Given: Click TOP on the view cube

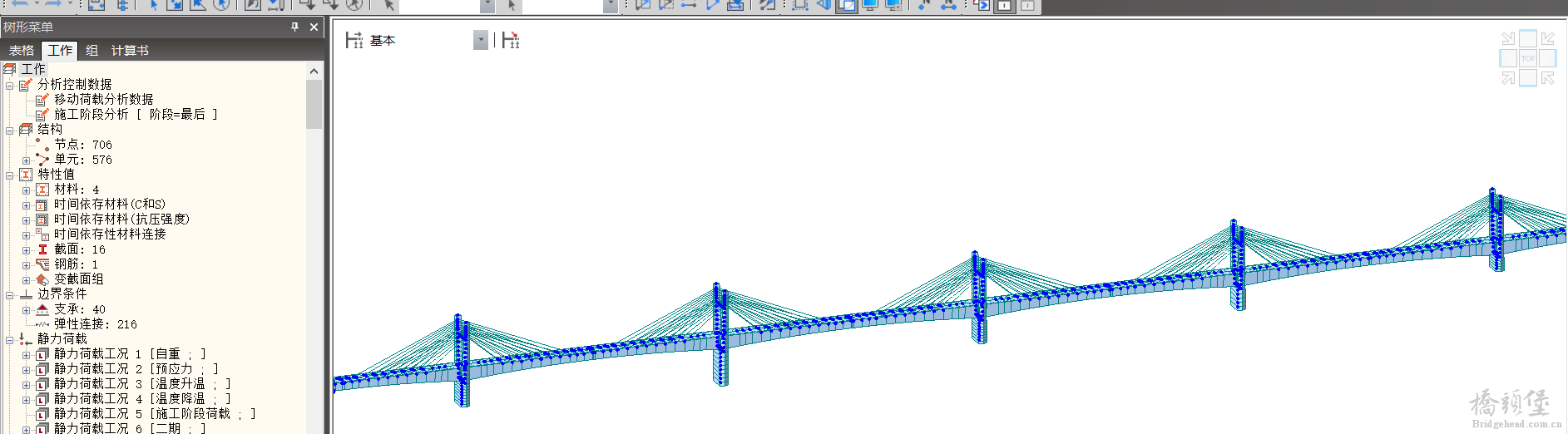Looking at the screenshot, I should [x=1528, y=58].
